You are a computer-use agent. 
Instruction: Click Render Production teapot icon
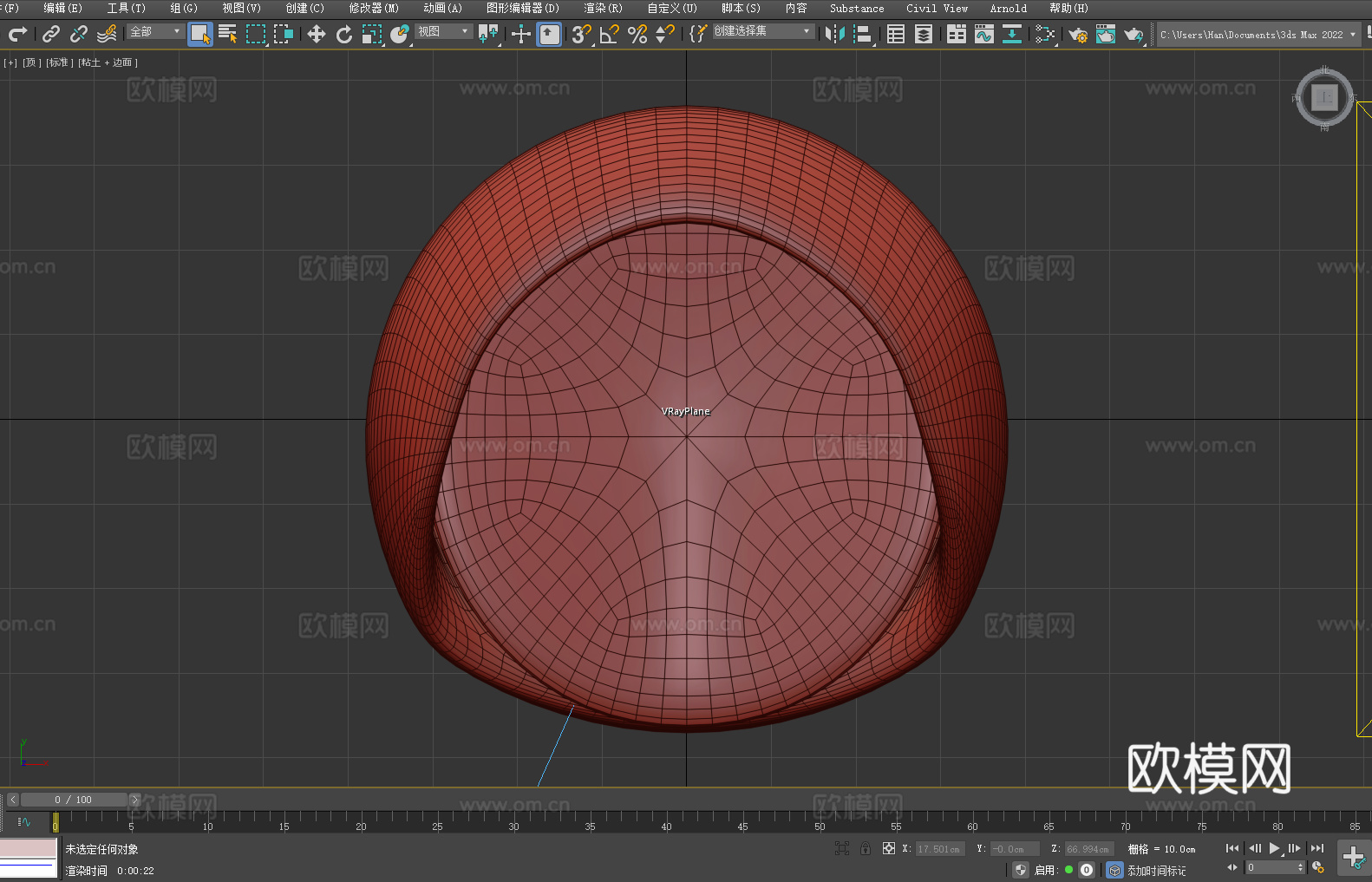click(x=1134, y=34)
